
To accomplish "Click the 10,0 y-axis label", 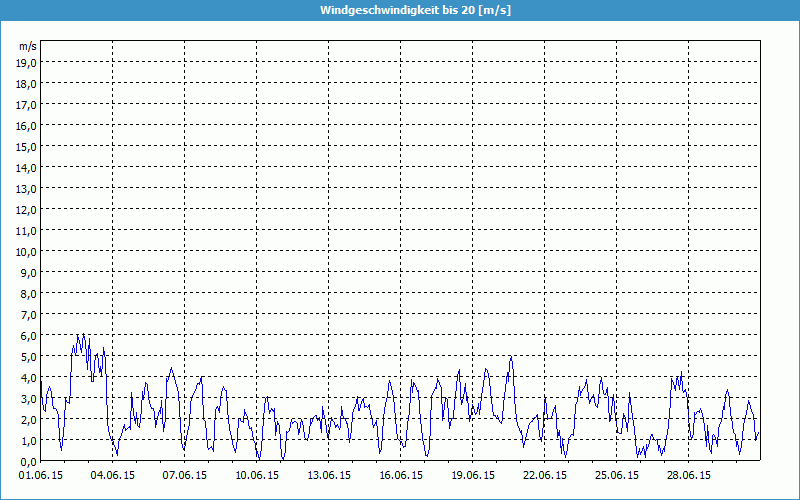I will pyautogui.click(x=27, y=252).
